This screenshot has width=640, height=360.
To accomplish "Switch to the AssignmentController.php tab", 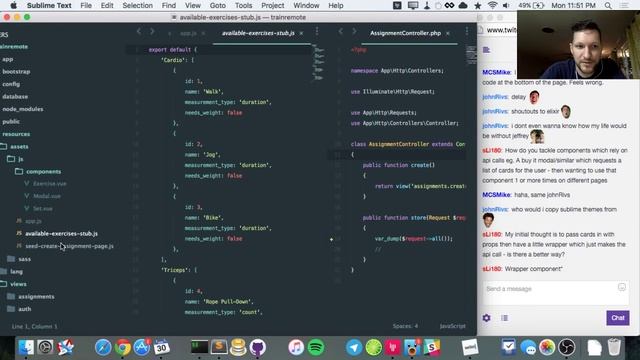I will [405, 33].
